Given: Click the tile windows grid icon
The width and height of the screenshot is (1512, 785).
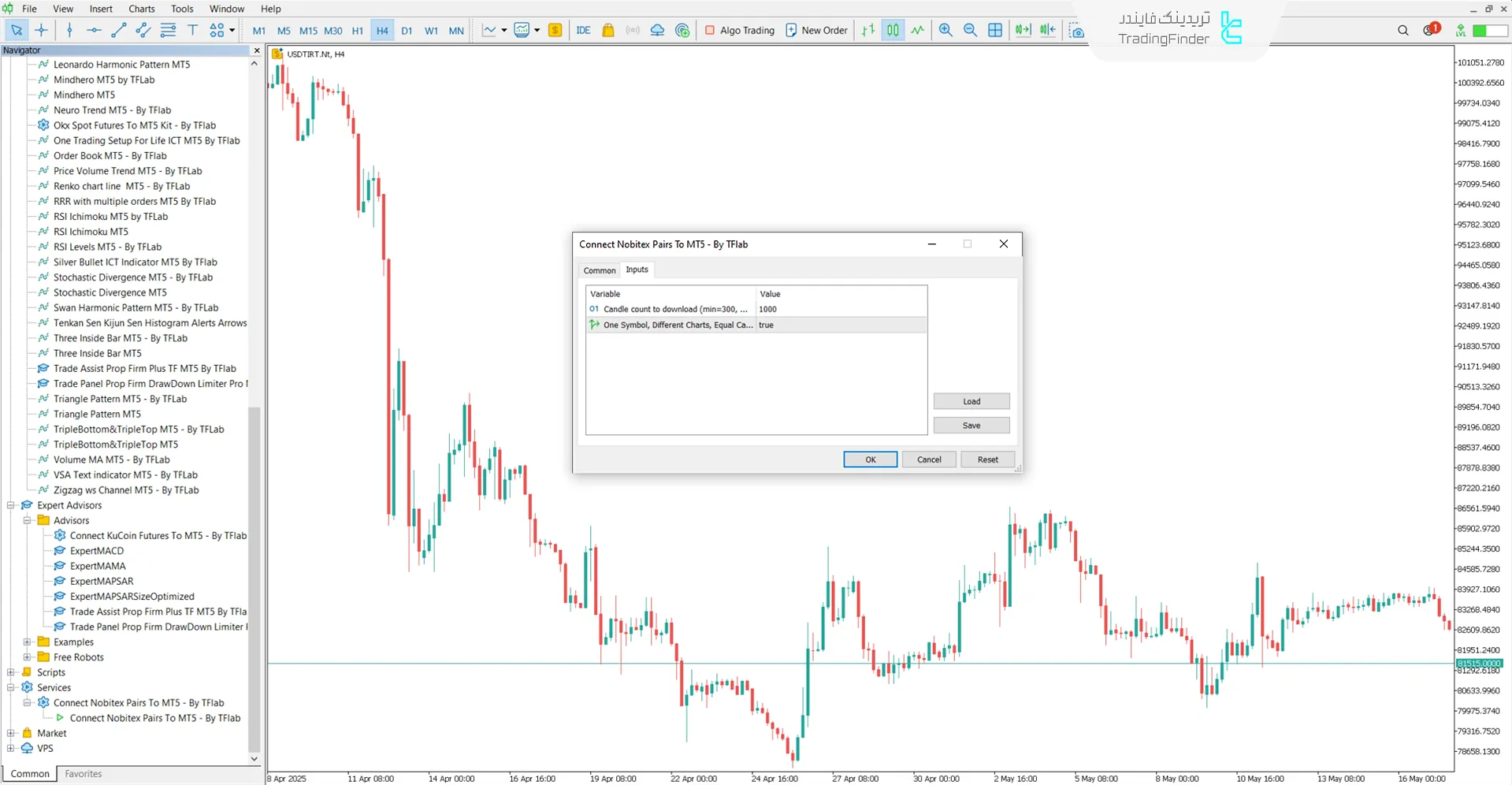Looking at the screenshot, I should 995,30.
